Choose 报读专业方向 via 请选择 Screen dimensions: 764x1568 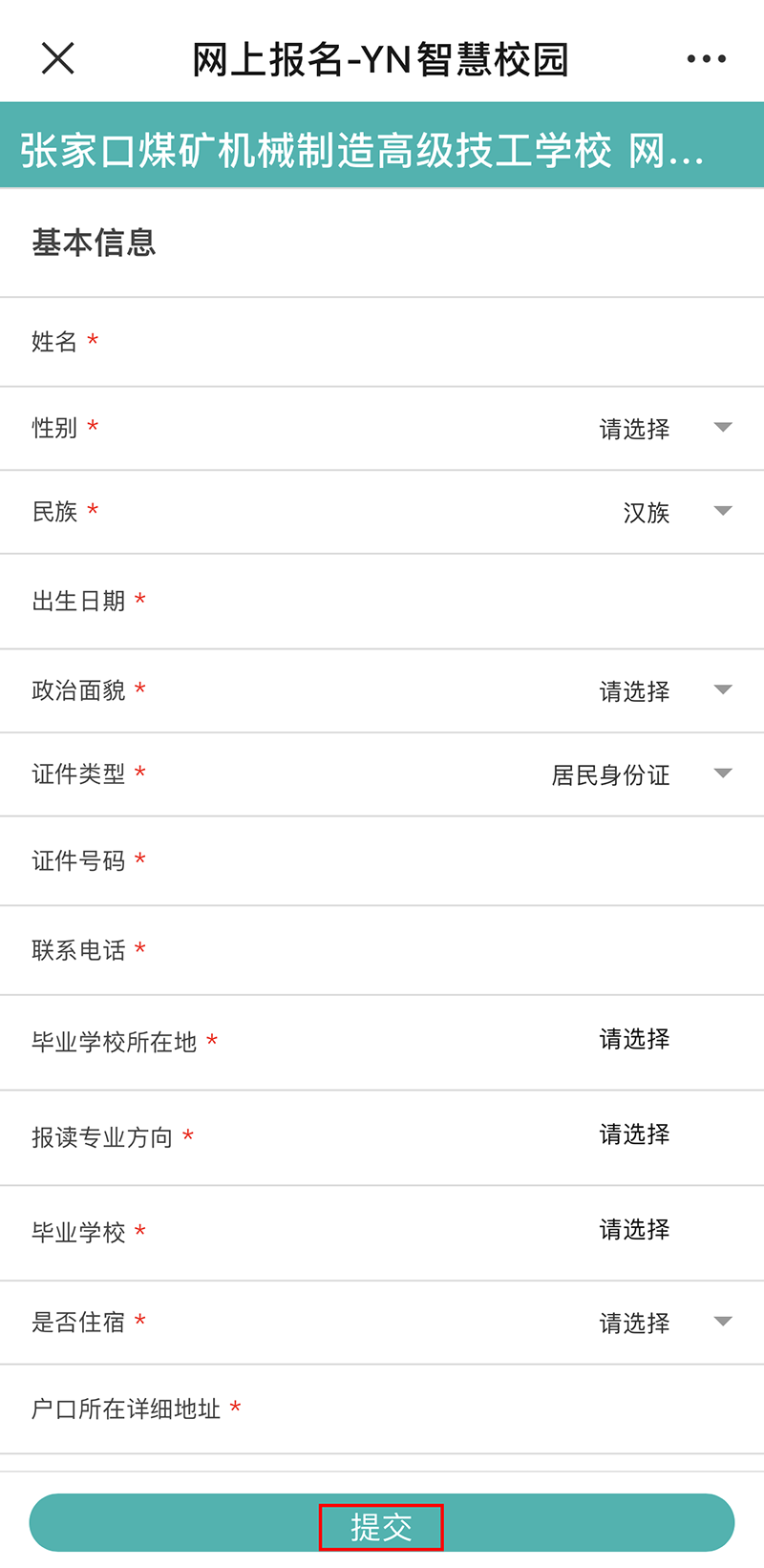point(634,1134)
